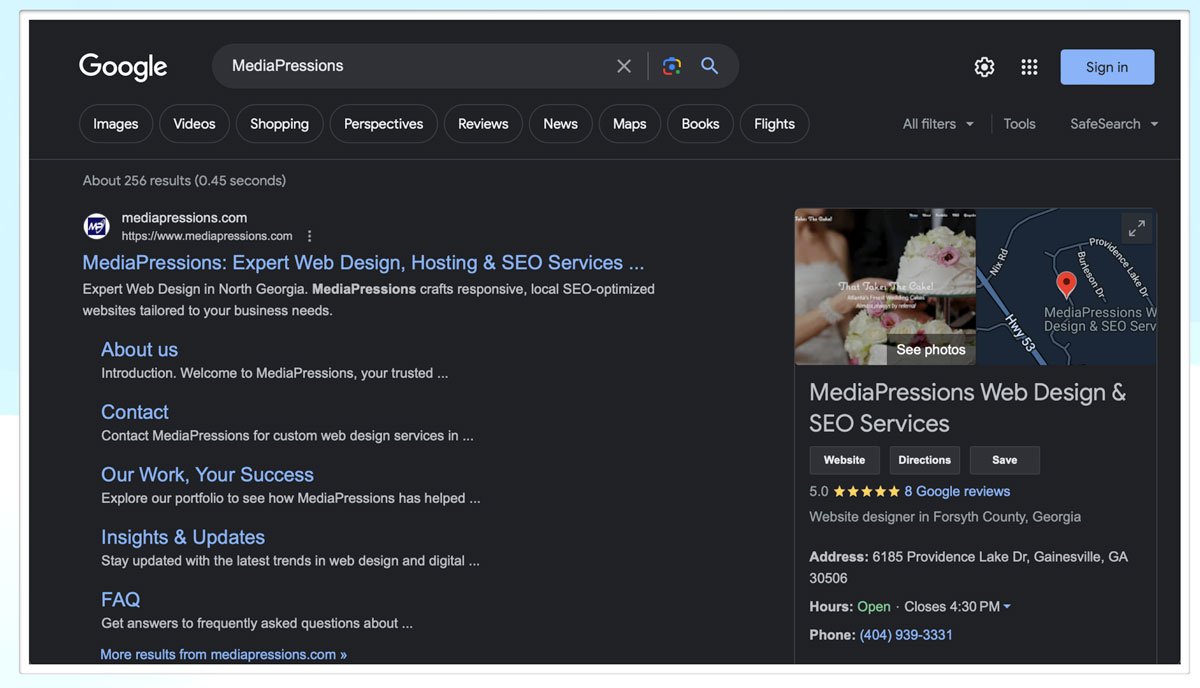Open three-dot menu beside mediapressions.com URL
The height and width of the screenshot is (688, 1200).
(310, 236)
